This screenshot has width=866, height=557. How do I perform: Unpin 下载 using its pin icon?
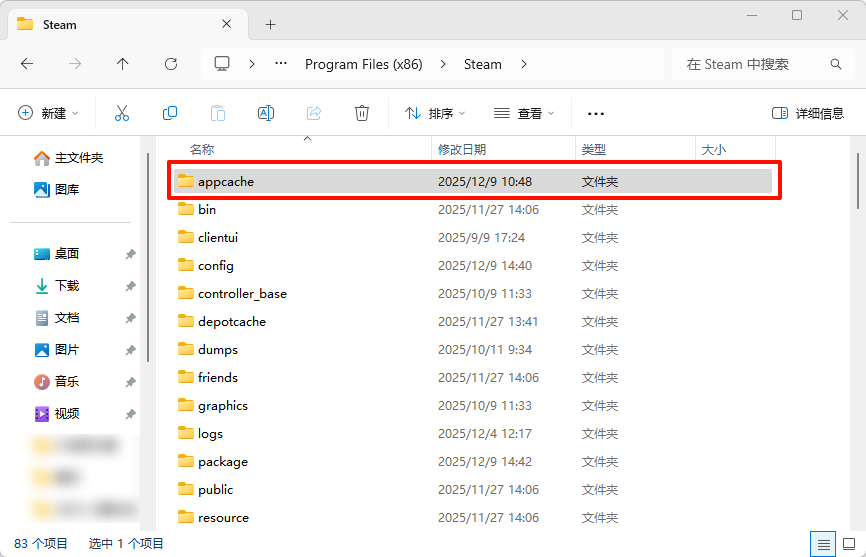130,287
